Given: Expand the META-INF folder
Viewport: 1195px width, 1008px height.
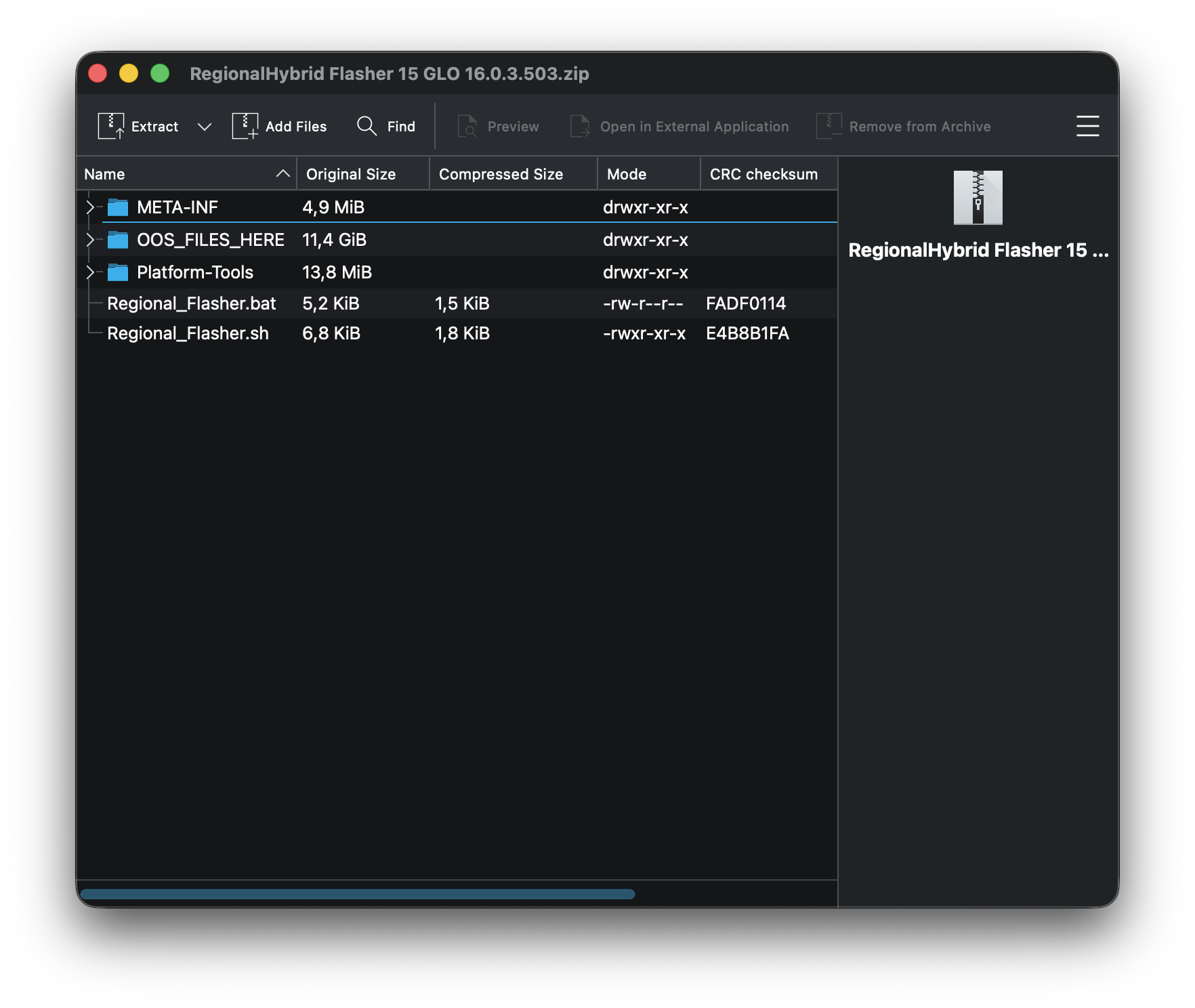Looking at the screenshot, I should (90, 207).
